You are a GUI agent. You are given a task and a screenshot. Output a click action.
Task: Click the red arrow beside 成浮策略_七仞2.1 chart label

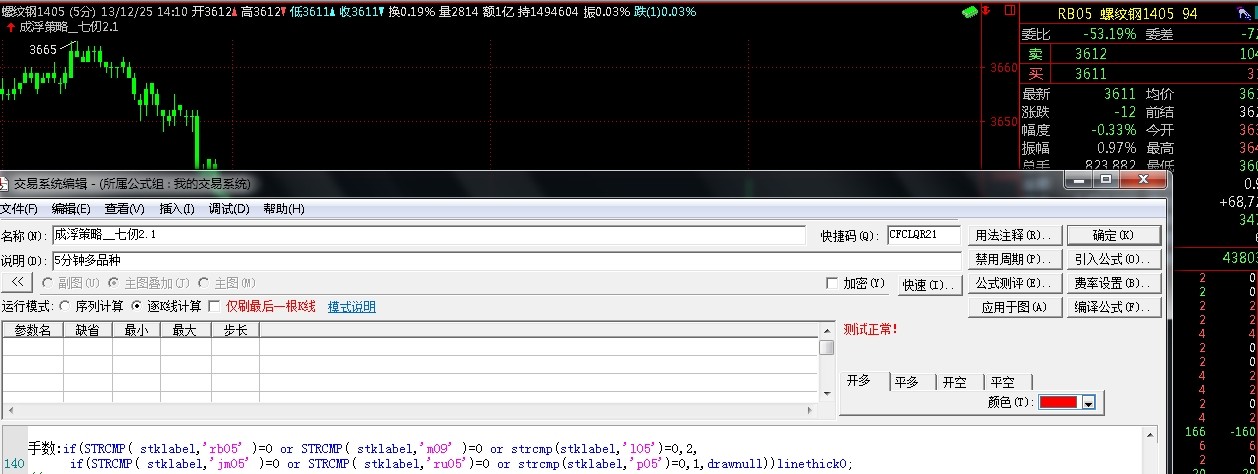pos(10,27)
